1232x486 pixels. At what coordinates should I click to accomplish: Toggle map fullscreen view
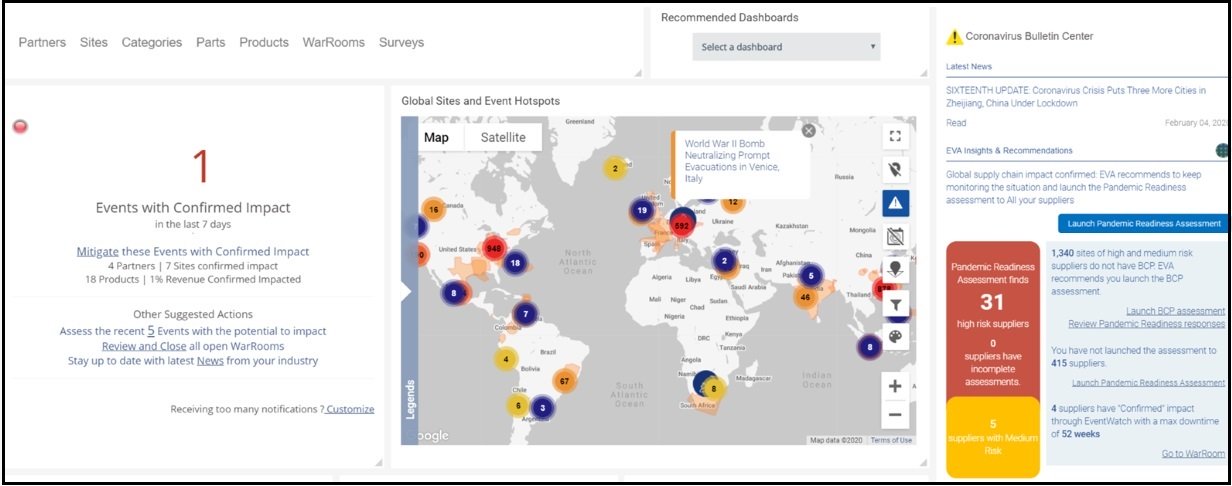tap(895, 136)
